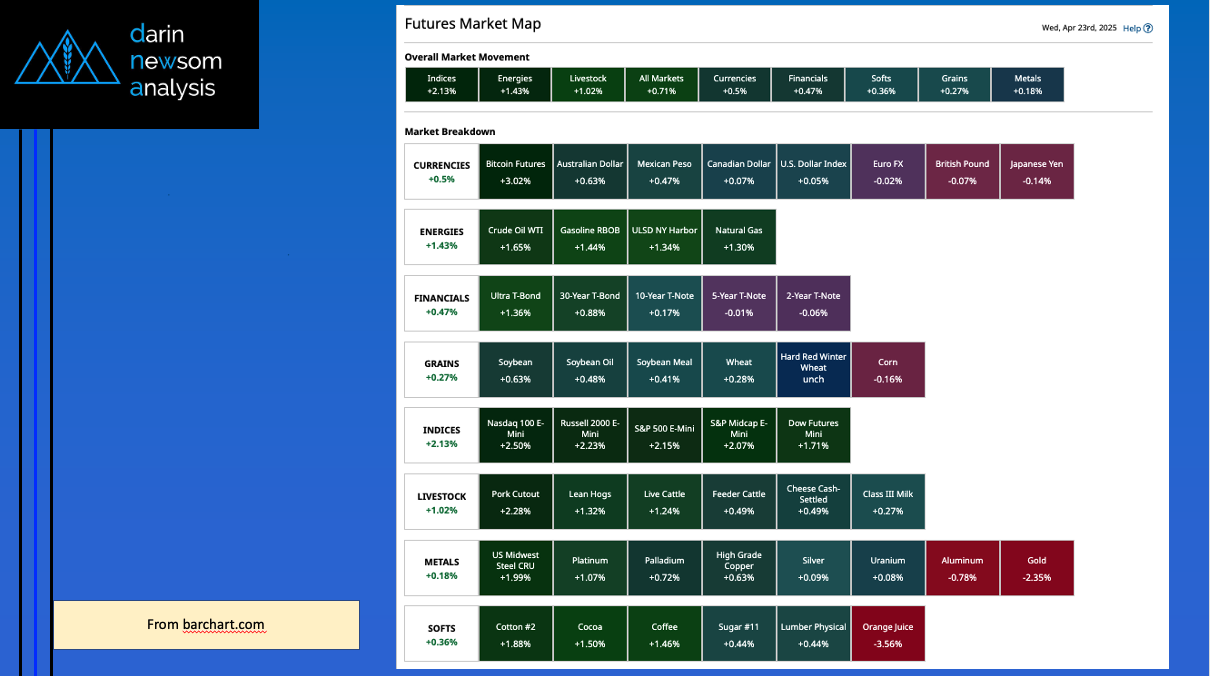The image size is (1210, 676).
Task: Click the Orange Juice tile
Action: point(887,634)
